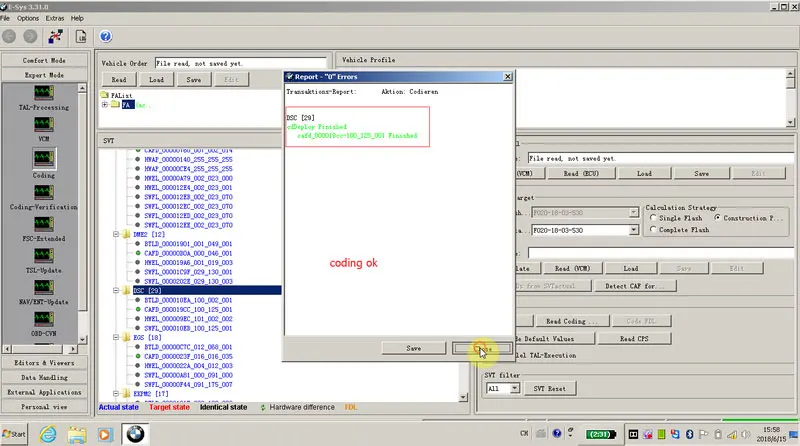Open the FSC-Extended module icon
800x446 pixels.
pos(43,224)
